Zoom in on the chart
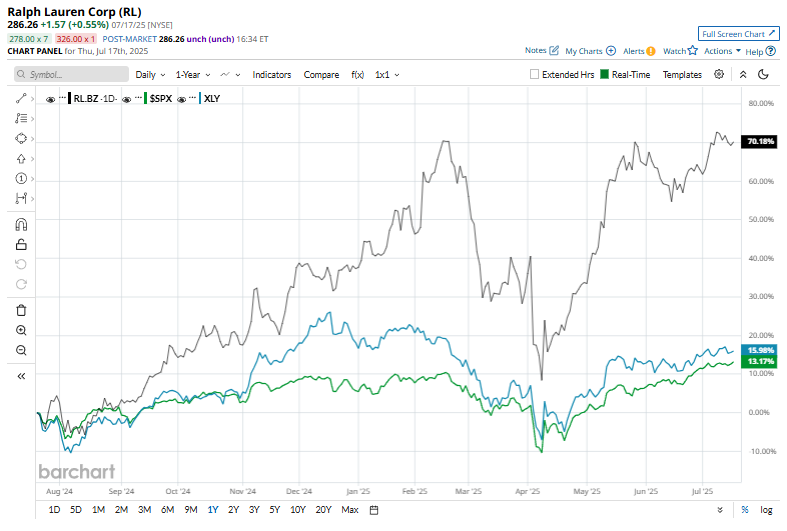 tap(21, 330)
